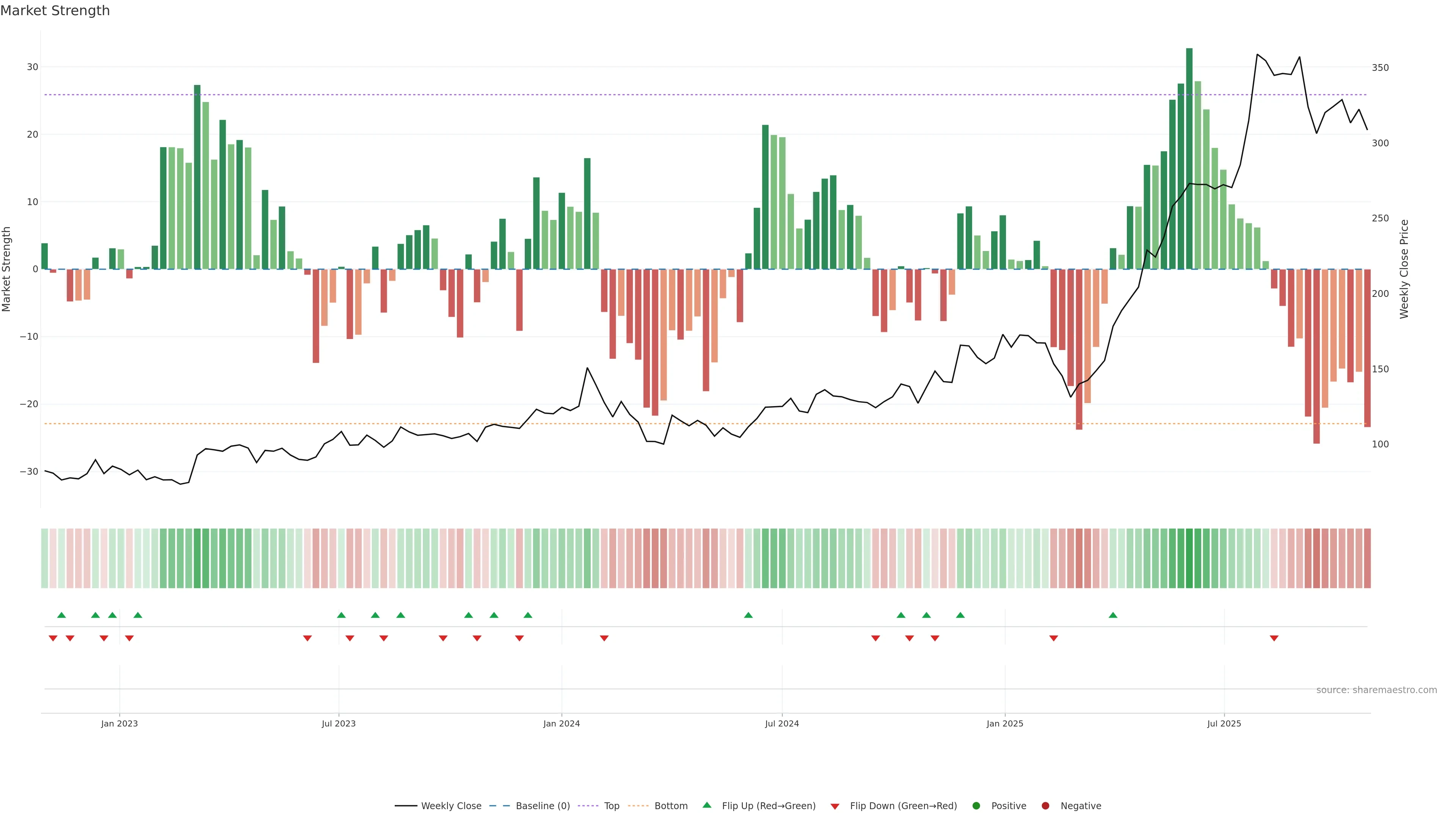Click the Market Strength chart title

[x=55, y=11]
